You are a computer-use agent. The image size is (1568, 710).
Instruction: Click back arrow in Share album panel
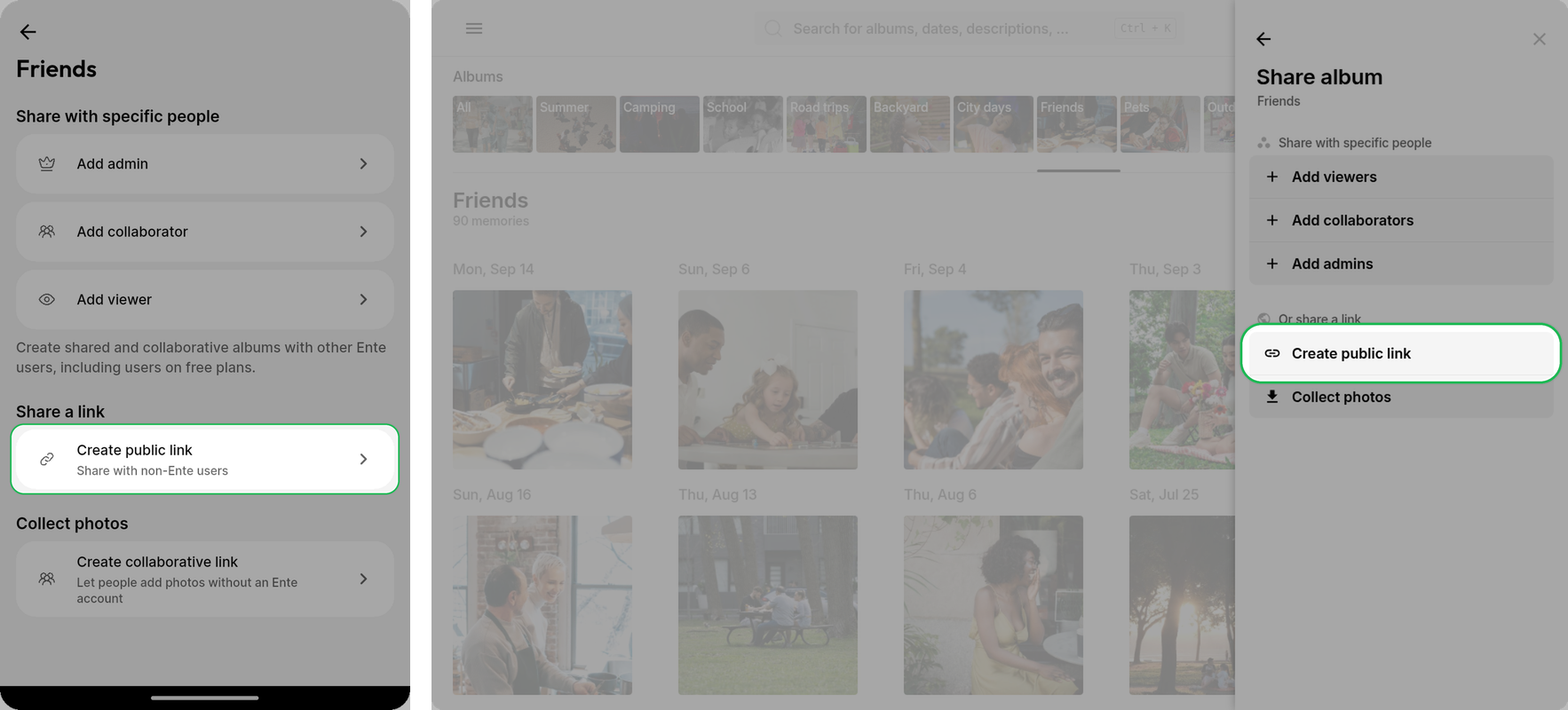click(x=1263, y=39)
